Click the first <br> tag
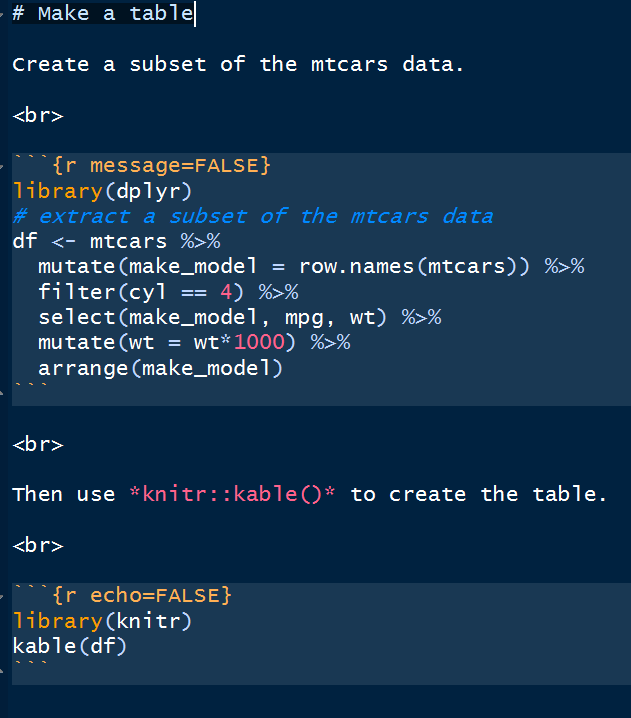Screen dimensions: 631x718 38,115
